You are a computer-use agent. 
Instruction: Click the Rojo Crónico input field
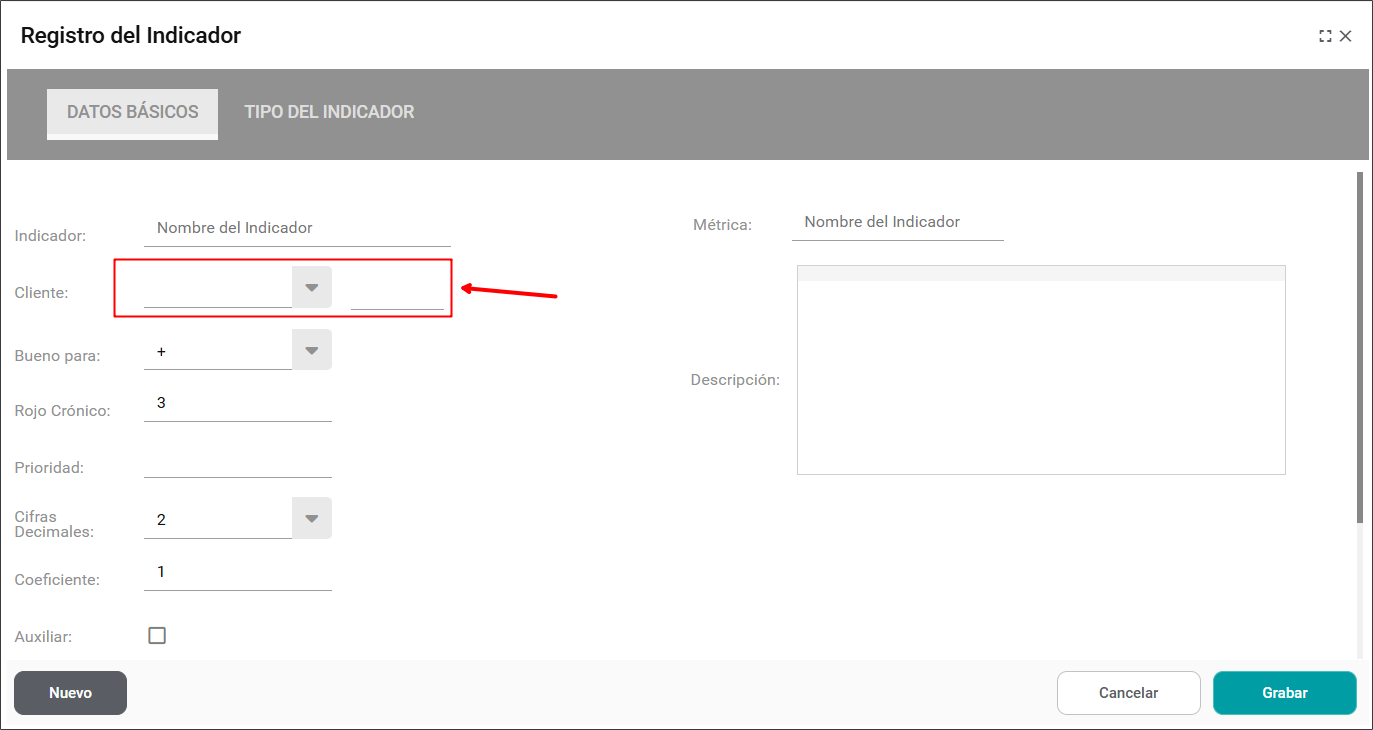pos(237,404)
